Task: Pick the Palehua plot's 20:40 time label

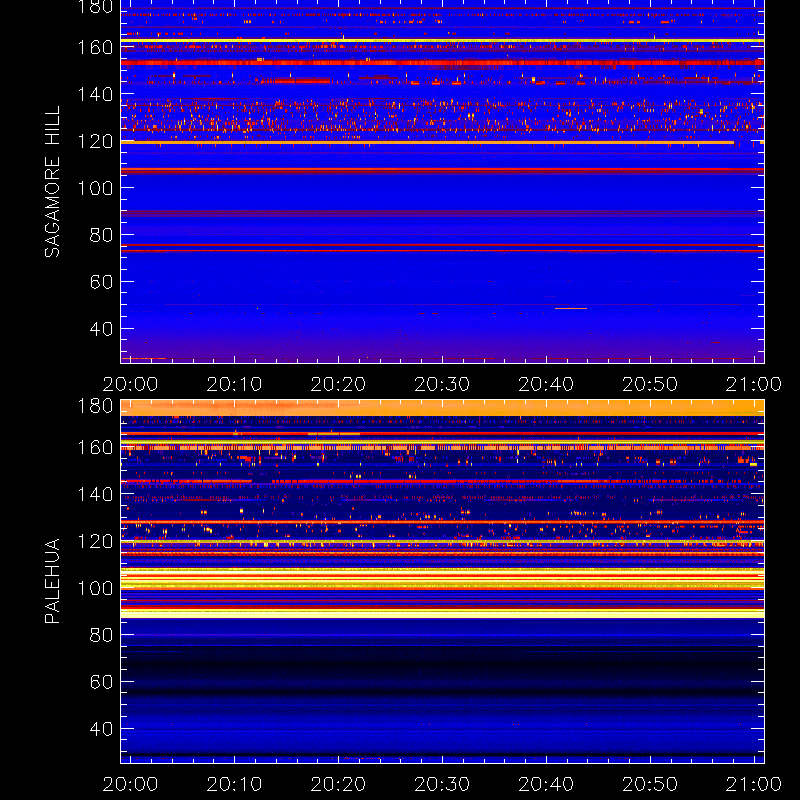Action: click(546, 784)
